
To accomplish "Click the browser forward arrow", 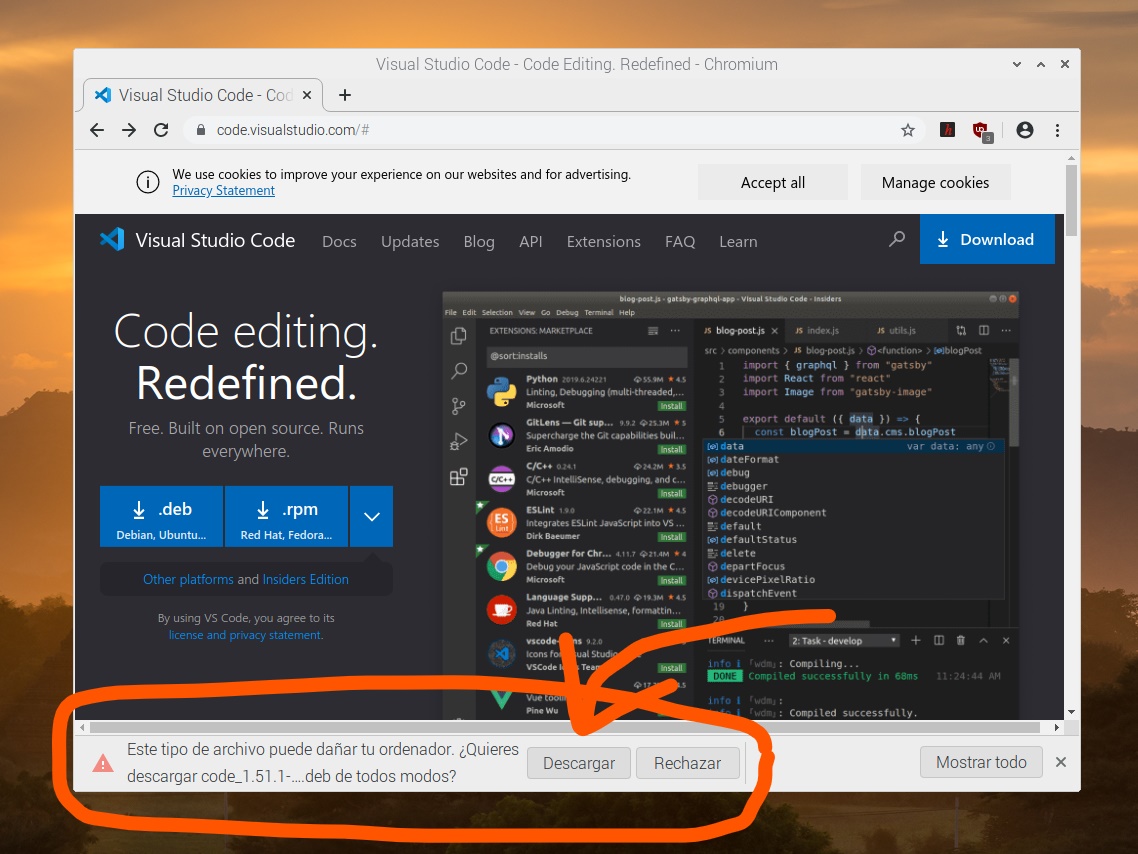I will [129, 130].
